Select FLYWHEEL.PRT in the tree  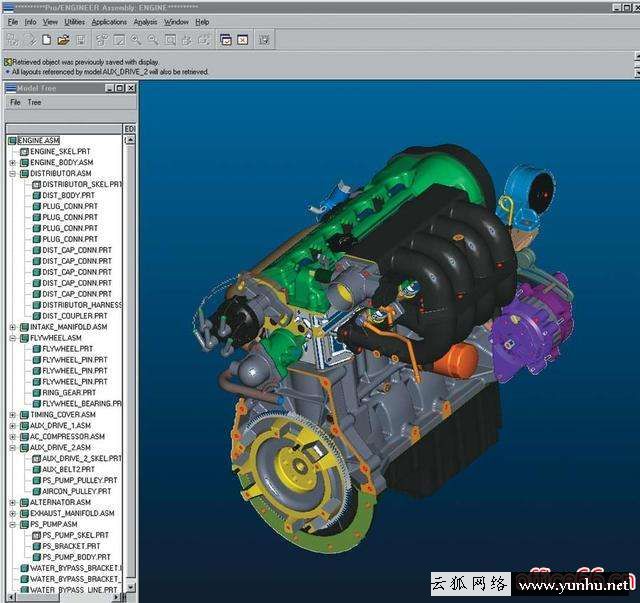pos(67,349)
